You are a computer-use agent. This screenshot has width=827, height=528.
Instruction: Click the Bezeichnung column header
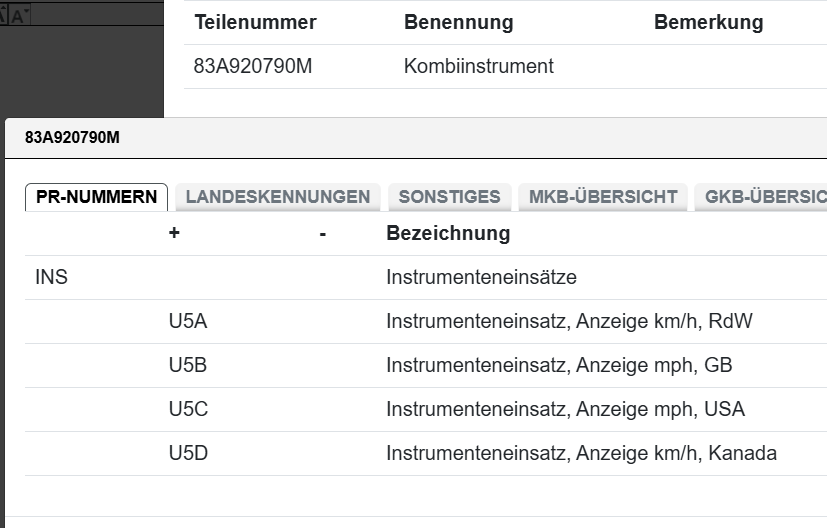point(448,234)
